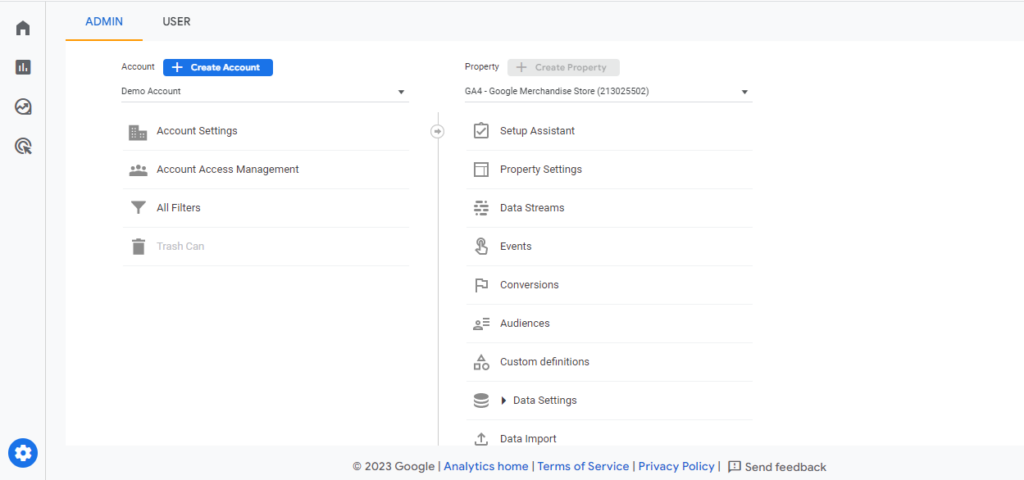Open the Analytics home link
The image size is (1024, 480).
click(486, 467)
